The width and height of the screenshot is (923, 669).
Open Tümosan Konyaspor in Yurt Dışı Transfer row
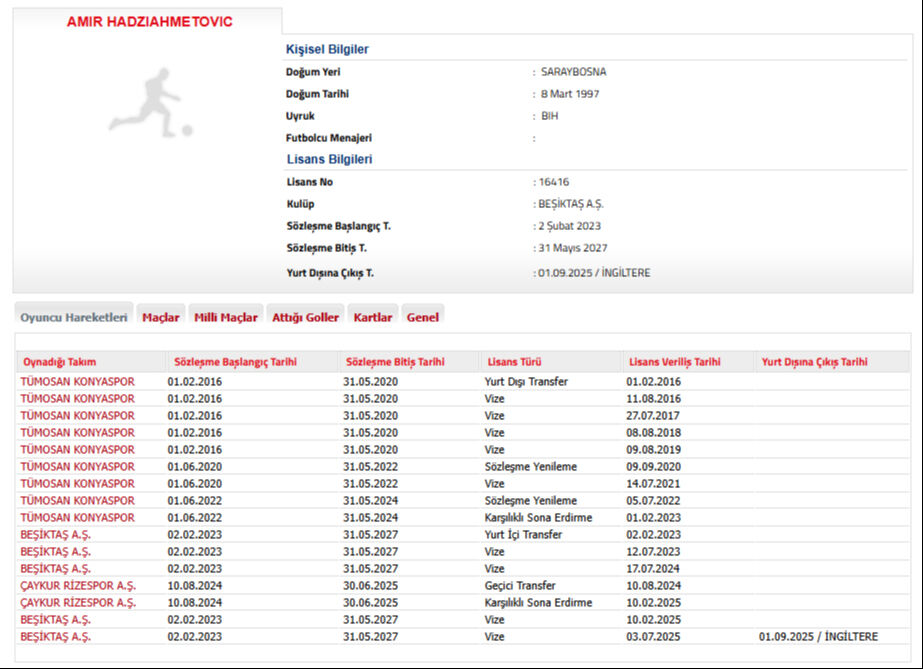pyautogui.click(x=77, y=381)
